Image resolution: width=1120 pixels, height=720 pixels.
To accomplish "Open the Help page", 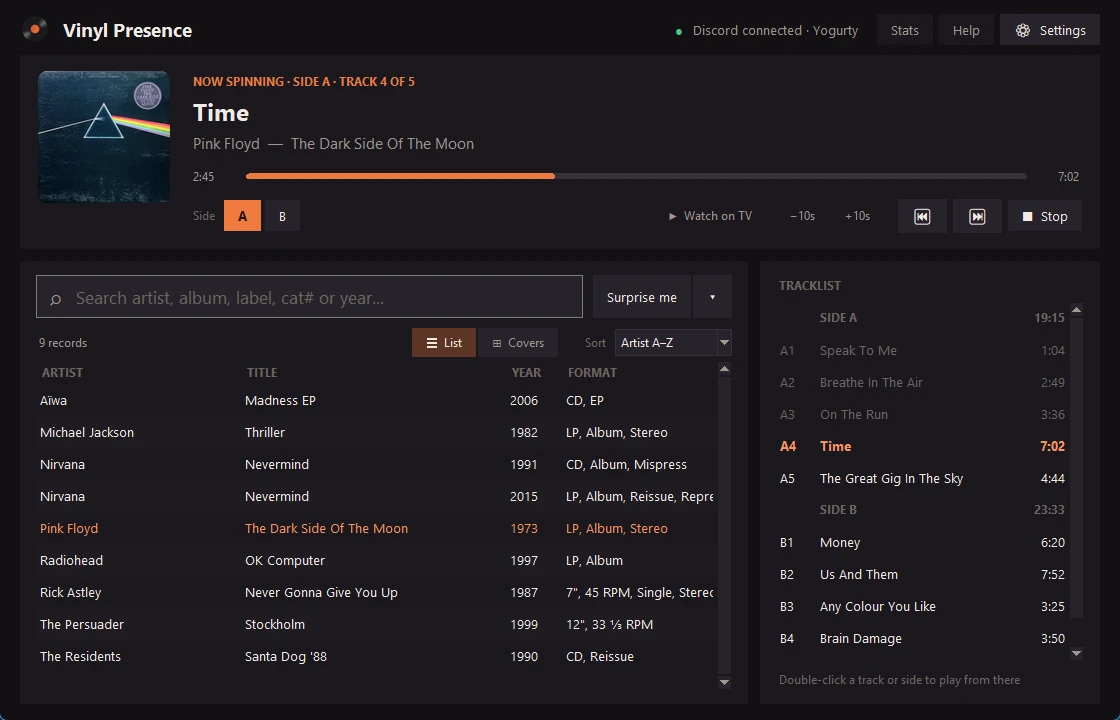I will click(x=966, y=30).
